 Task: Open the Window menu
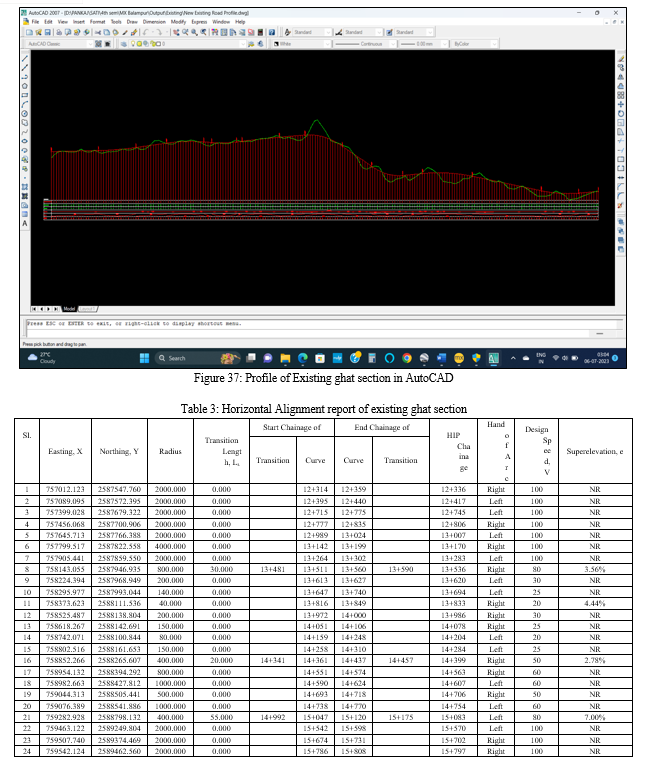click(221, 22)
